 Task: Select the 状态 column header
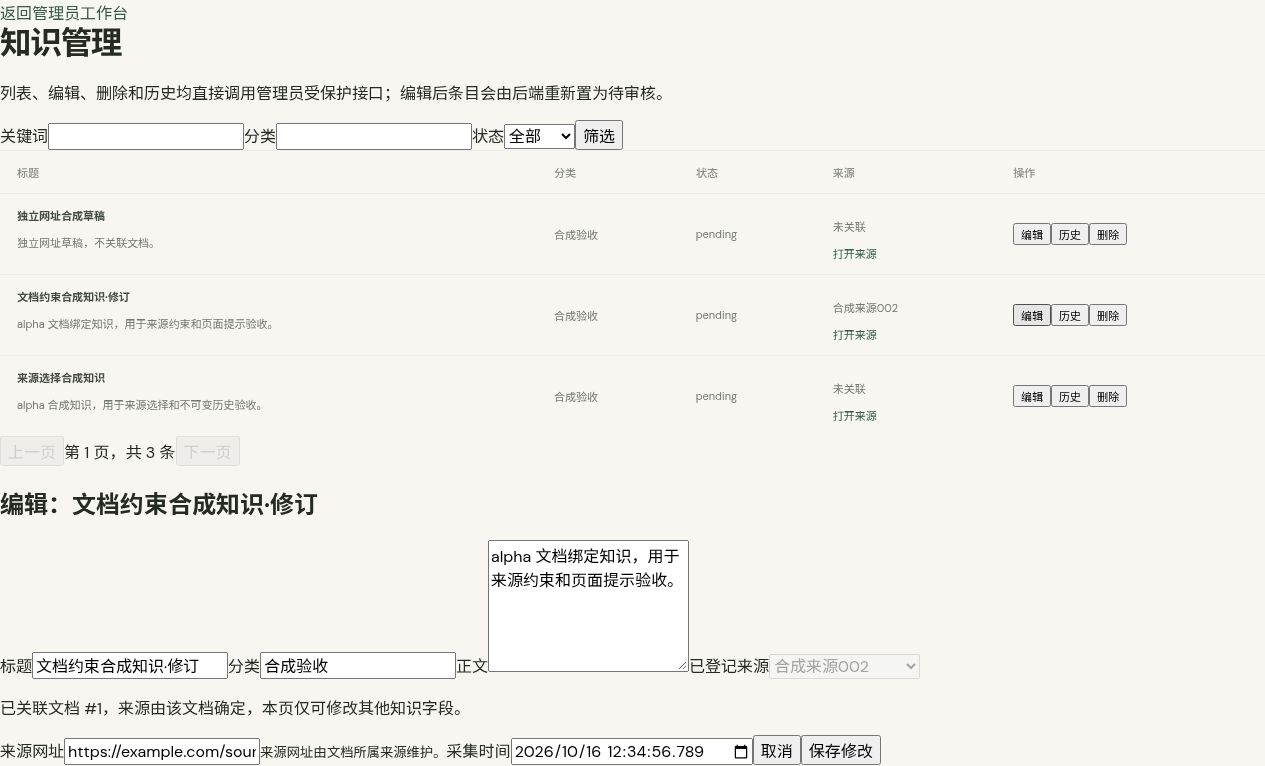pyautogui.click(x=707, y=173)
